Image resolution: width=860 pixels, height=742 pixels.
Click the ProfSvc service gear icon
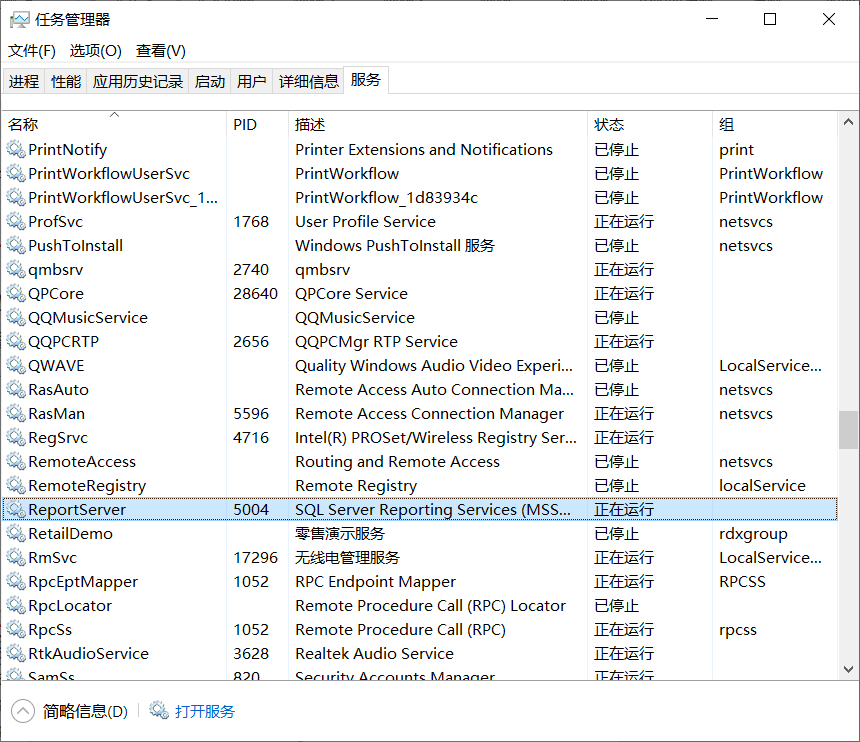(x=16, y=222)
